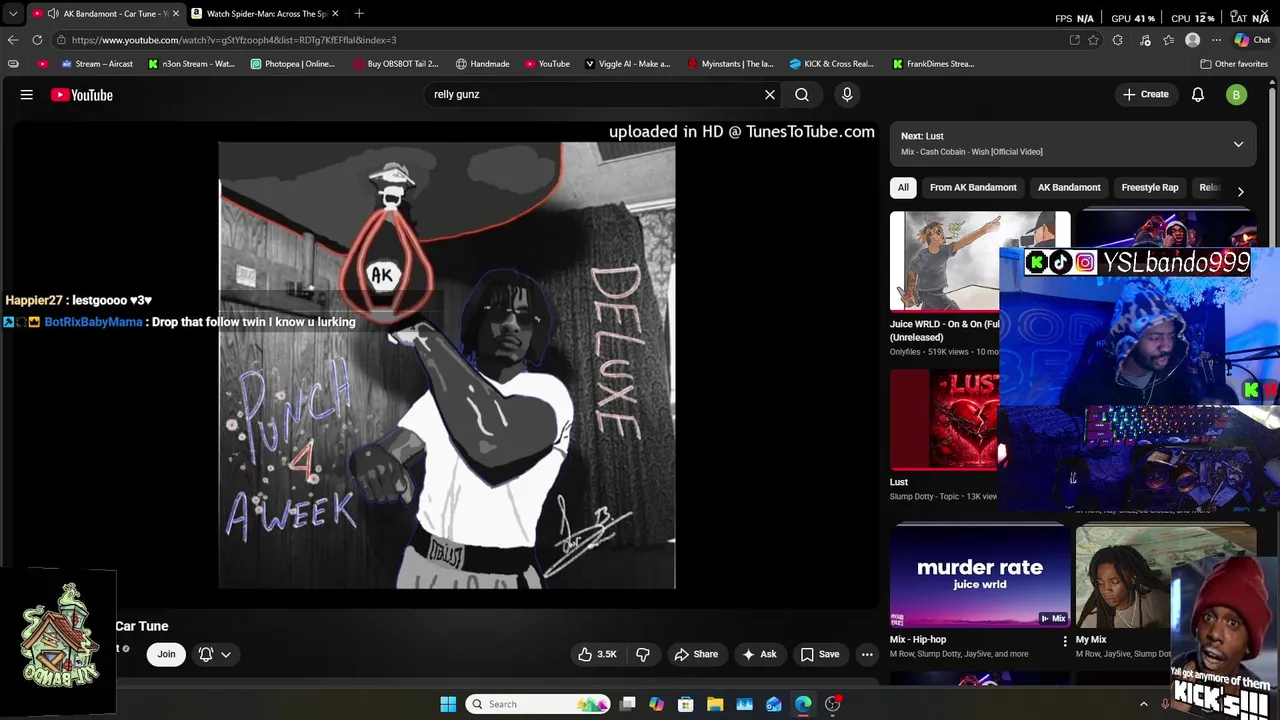Open the 'Buy OBSBOT Tail 2' bookmark
Screen dimensions: 1280x720
[396, 64]
